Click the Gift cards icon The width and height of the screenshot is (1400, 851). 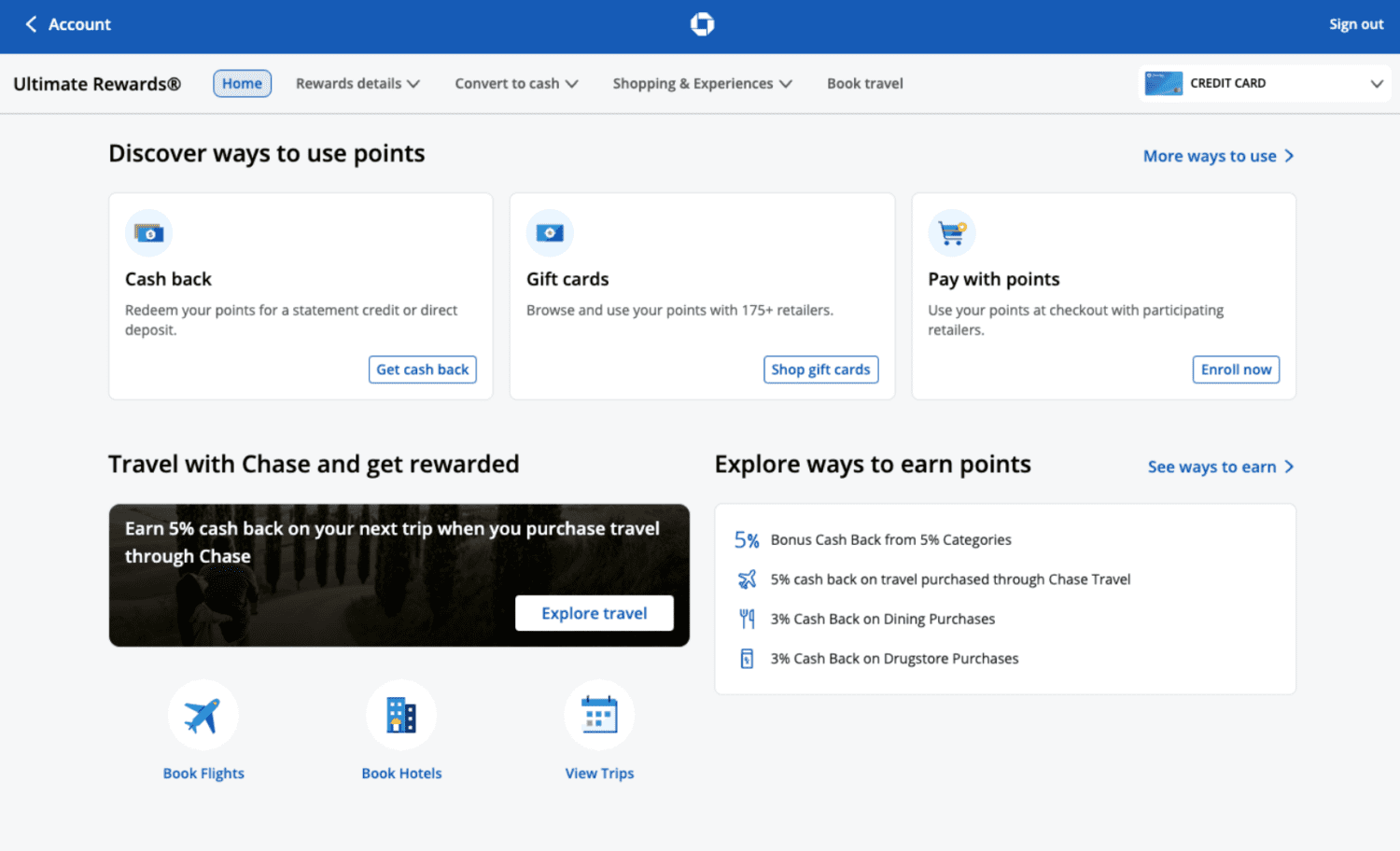pyautogui.click(x=550, y=232)
